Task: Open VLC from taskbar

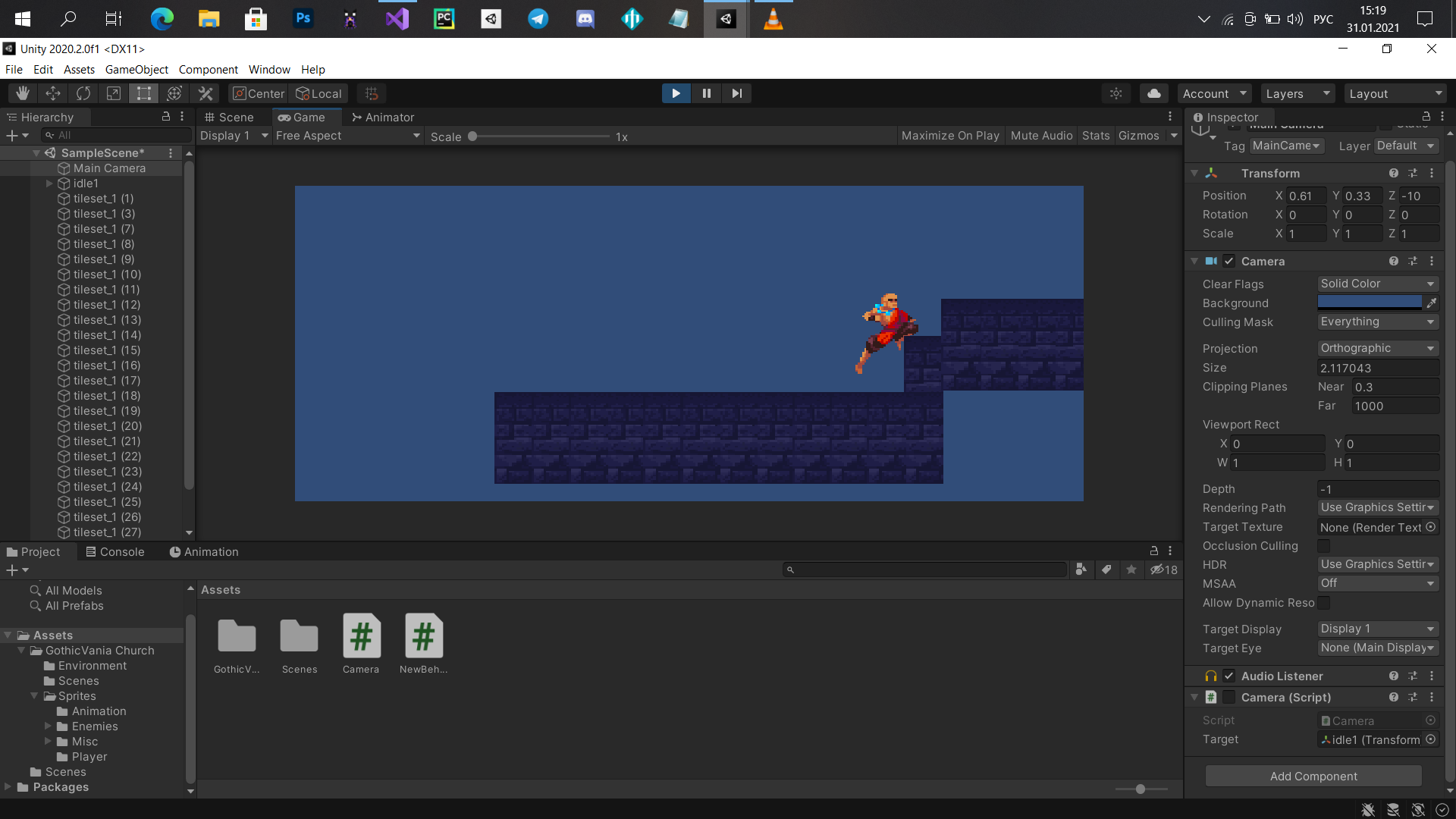Action: click(773, 18)
